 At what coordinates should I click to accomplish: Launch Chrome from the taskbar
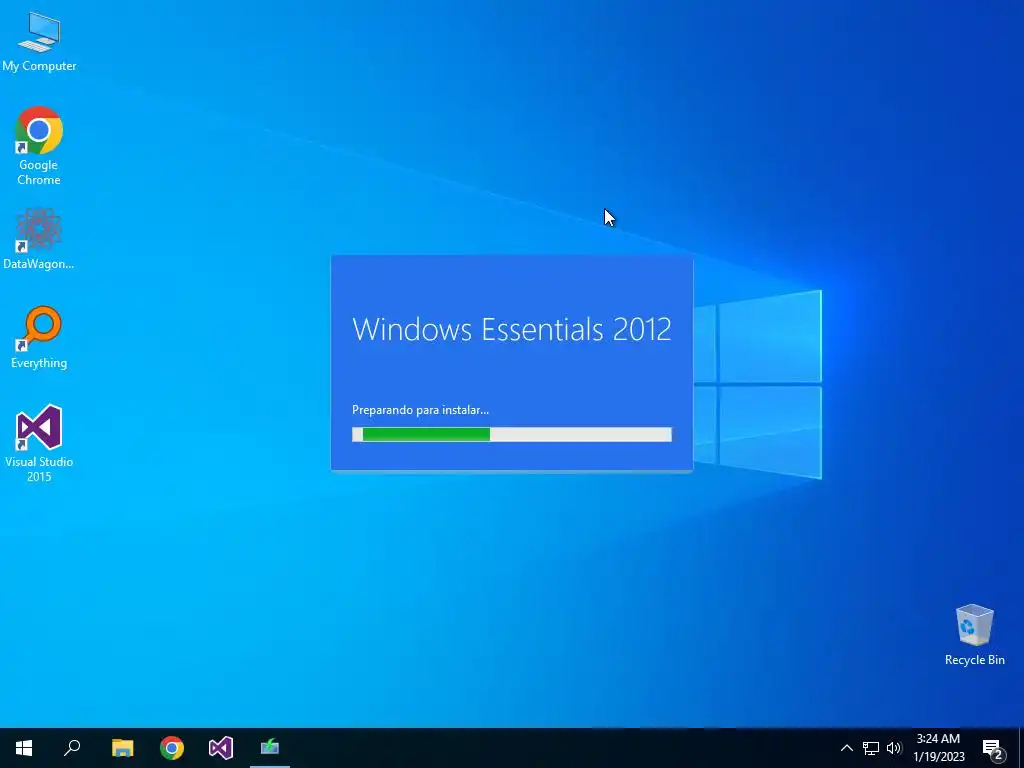click(172, 748)
